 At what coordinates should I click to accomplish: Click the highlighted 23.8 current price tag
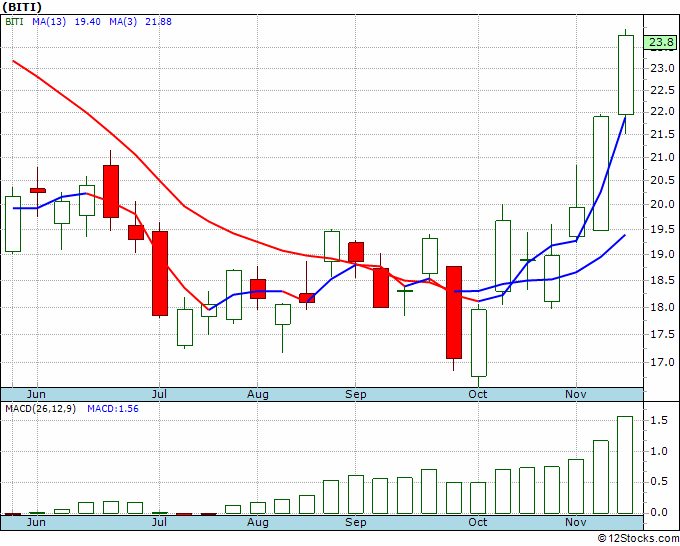(x=661, y=43)
